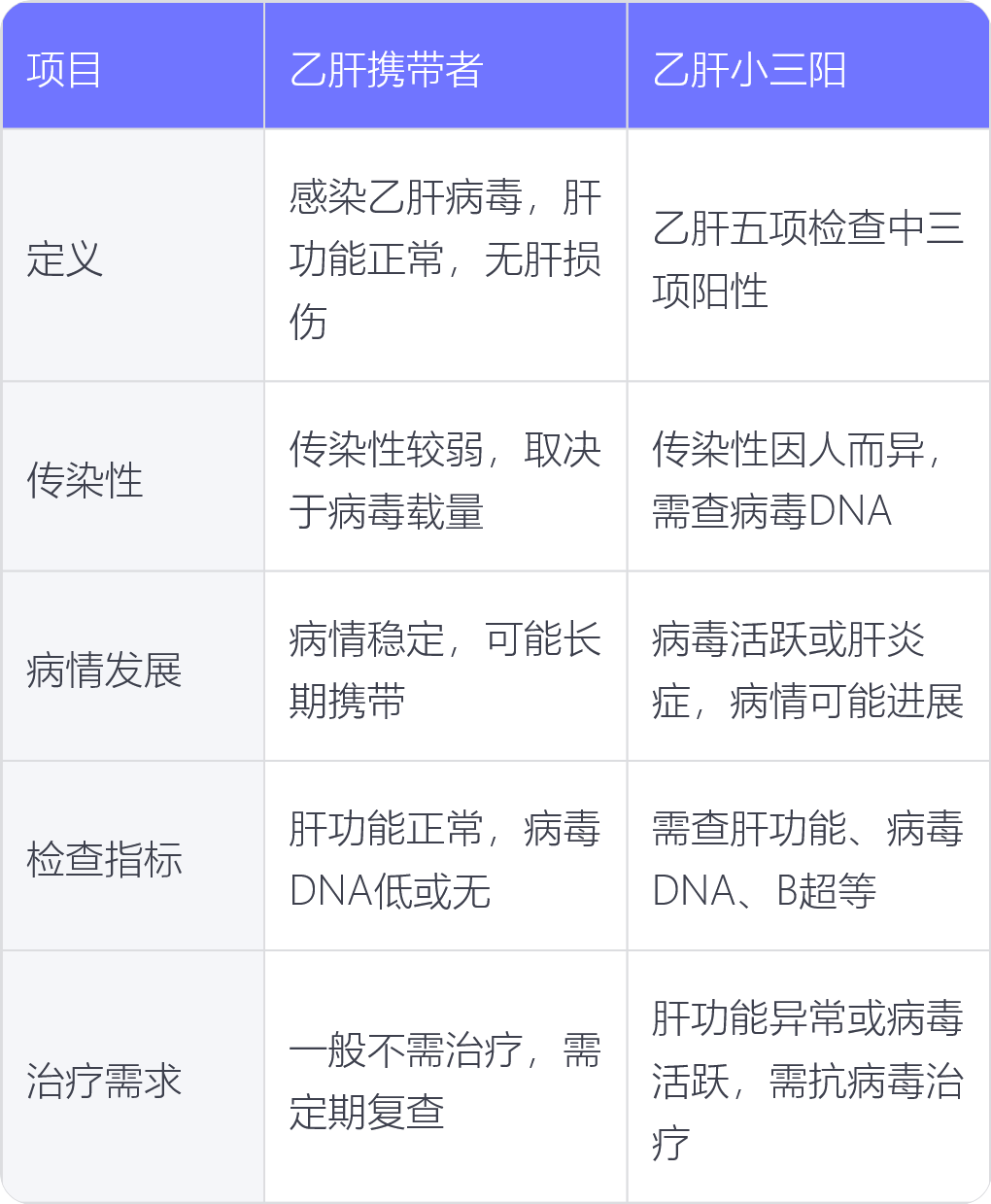Click cell starting with 传染性较弱
This screenshot has height=1204, width=991.
click(x=445, y=476)
